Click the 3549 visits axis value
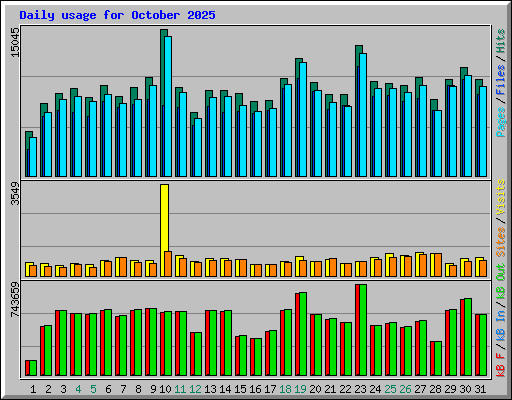Screen dimensions: 512x400 [x=15, y=193]
